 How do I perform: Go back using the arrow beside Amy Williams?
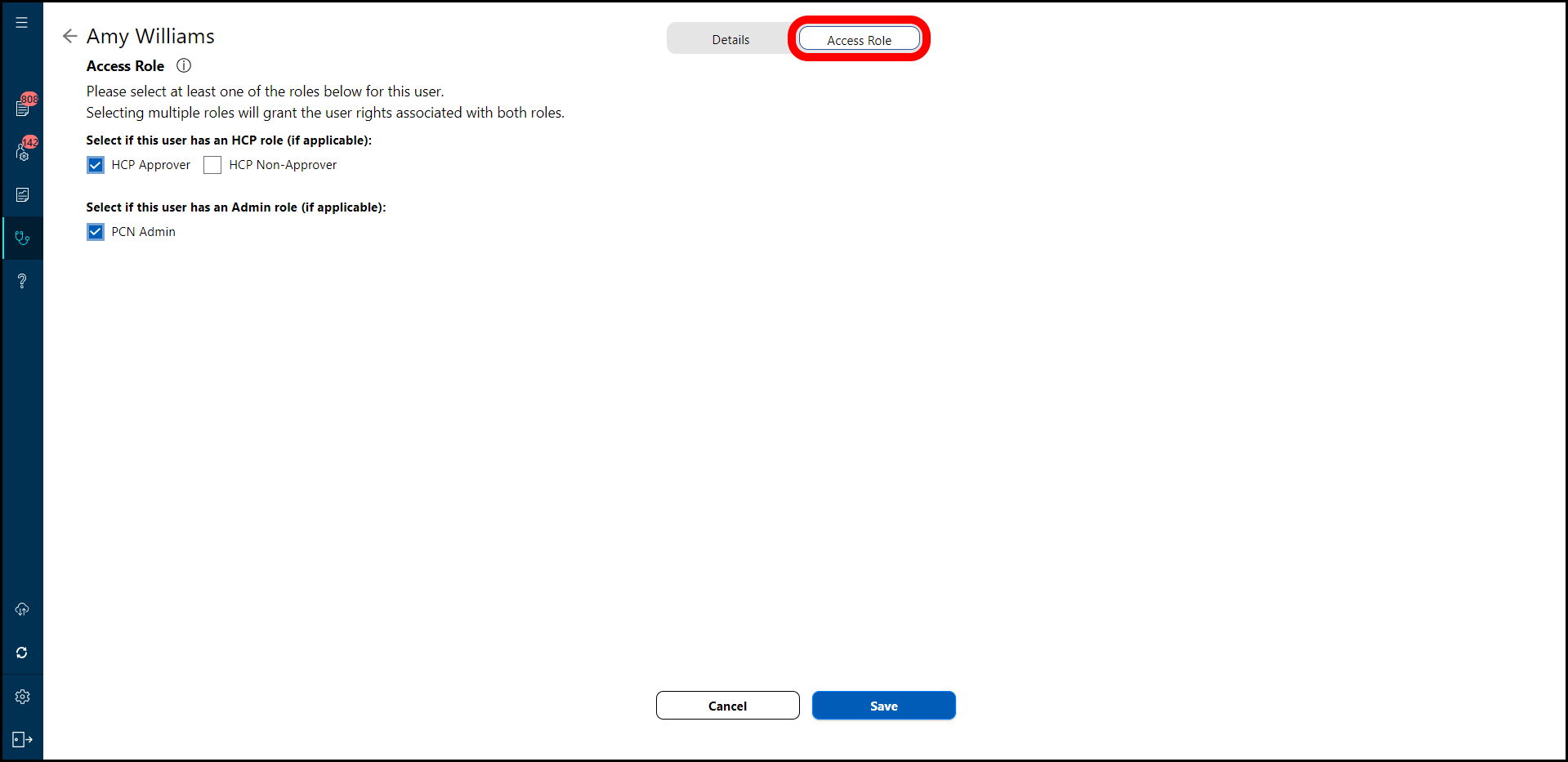pos(70,36)
